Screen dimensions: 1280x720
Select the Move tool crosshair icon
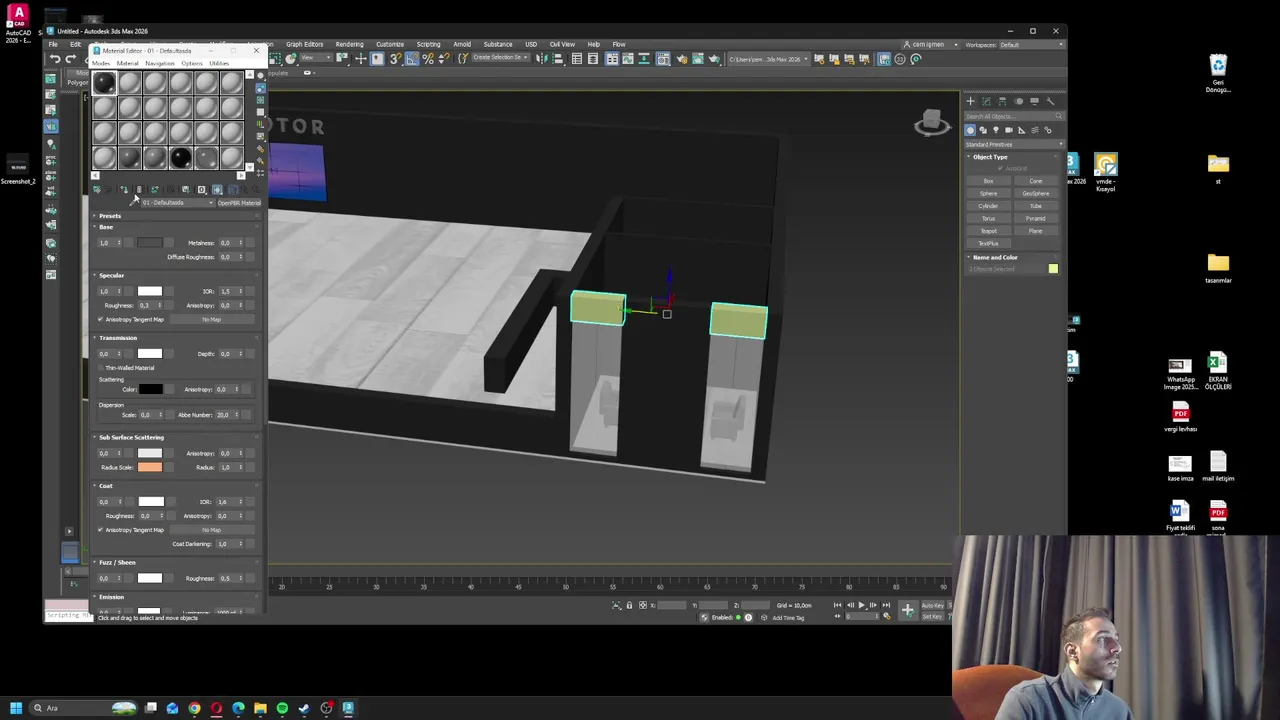pyautogui.click(x=360, y=59)
